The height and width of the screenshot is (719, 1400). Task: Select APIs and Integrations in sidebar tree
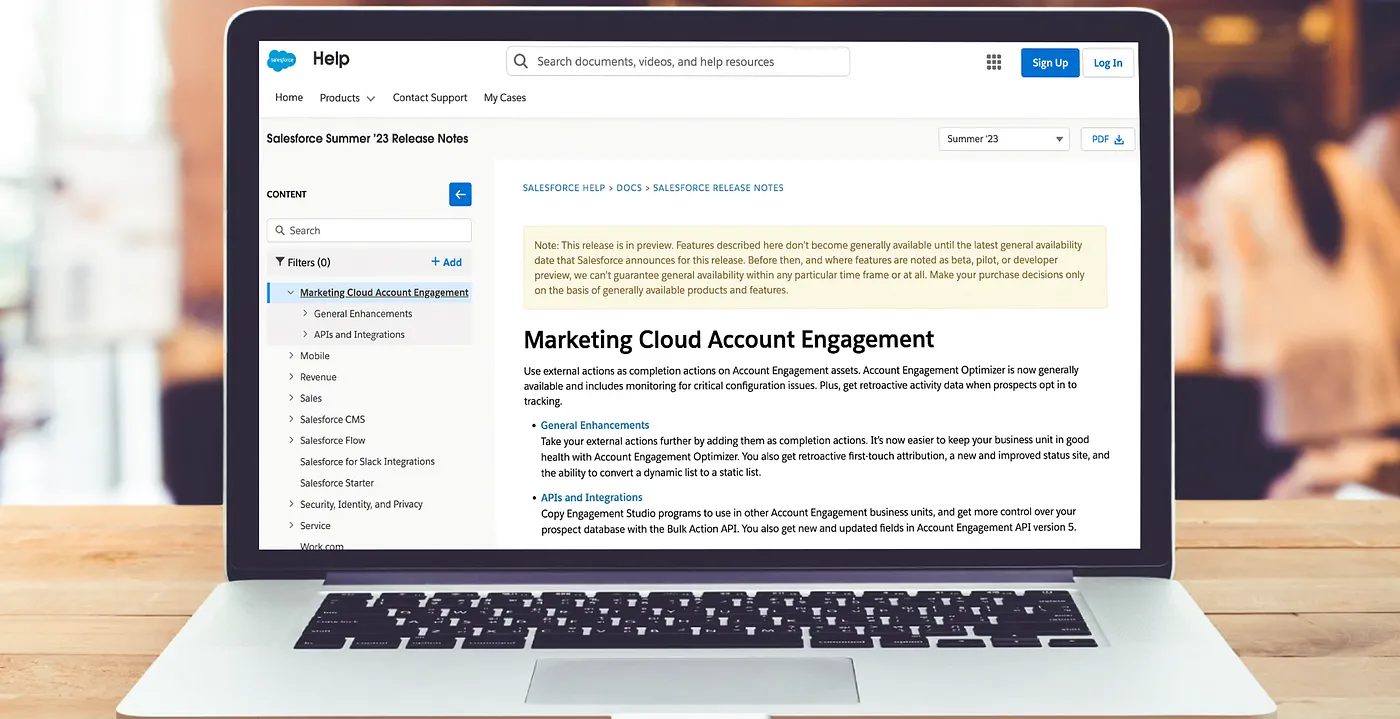359,335
